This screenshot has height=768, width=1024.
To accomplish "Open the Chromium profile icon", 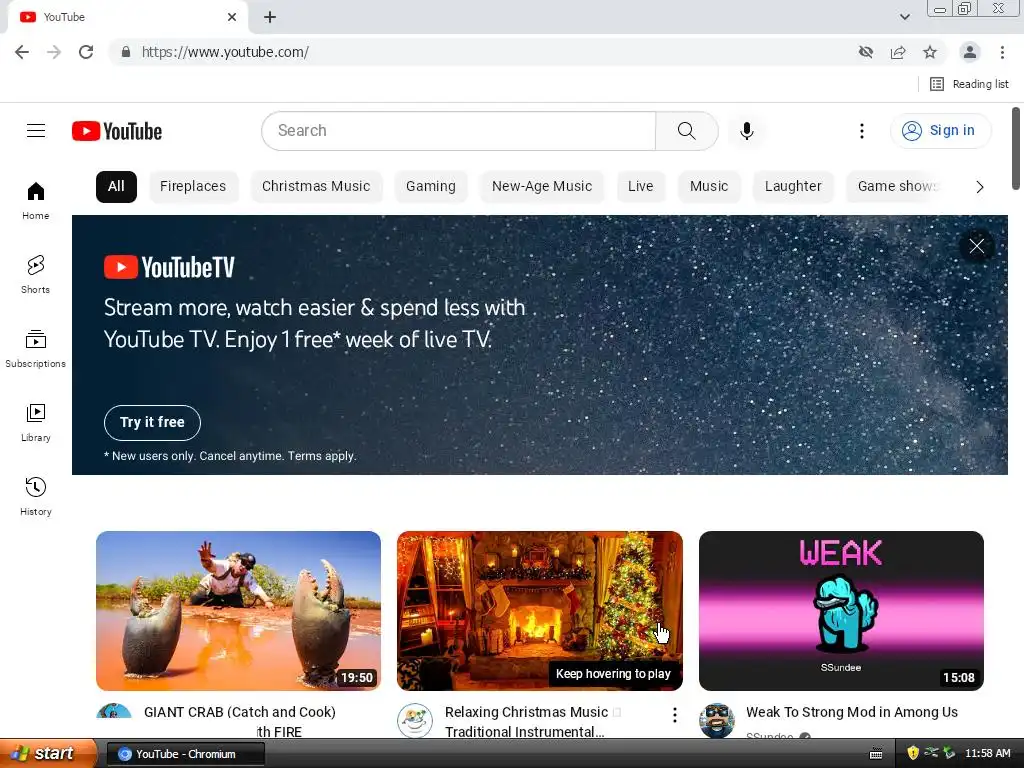I will coord(970,52).
